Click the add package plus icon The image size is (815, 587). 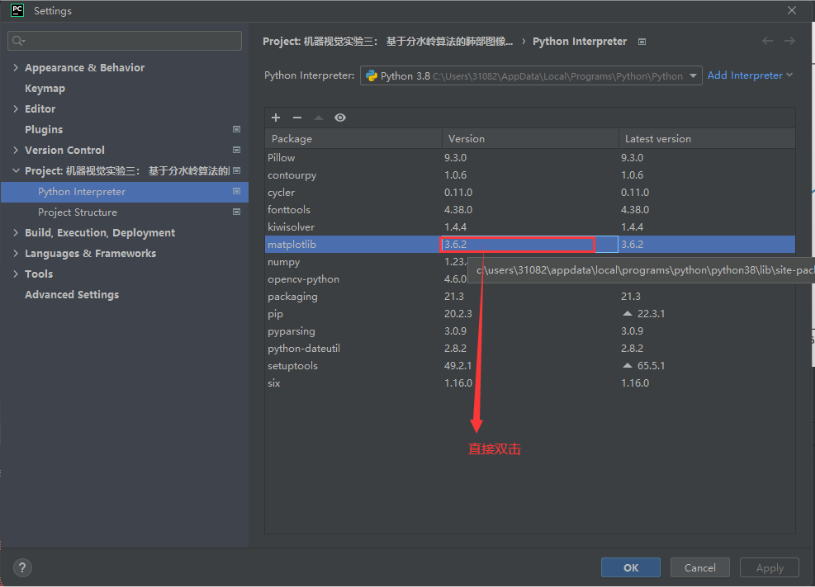click(x=276, y=118)
